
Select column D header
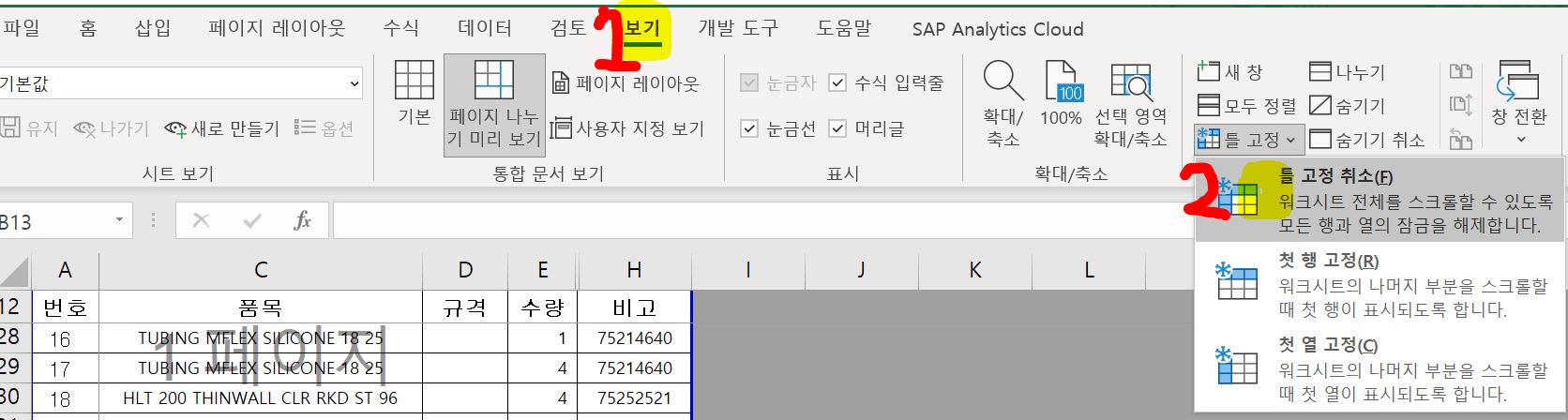click(x=465, y=270)
